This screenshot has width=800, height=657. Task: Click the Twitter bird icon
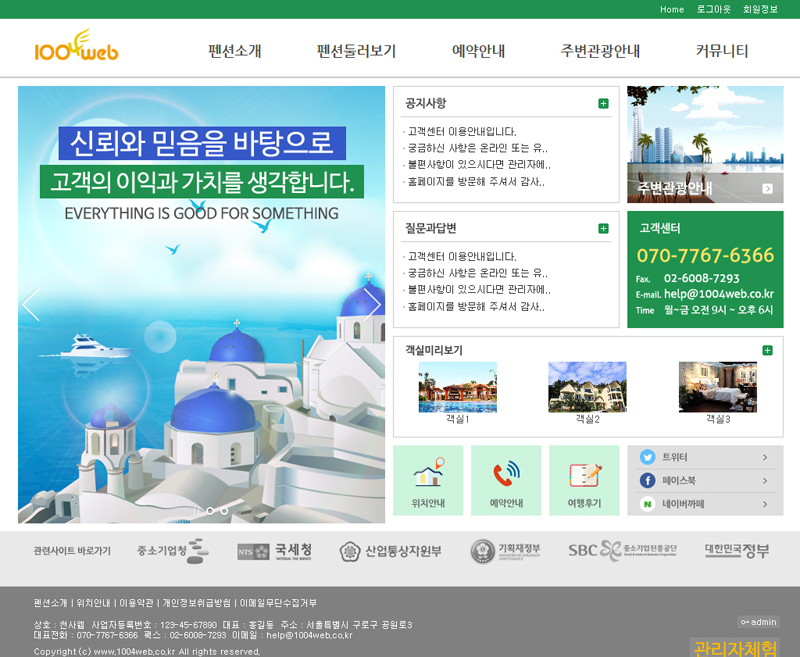(647, 457)
